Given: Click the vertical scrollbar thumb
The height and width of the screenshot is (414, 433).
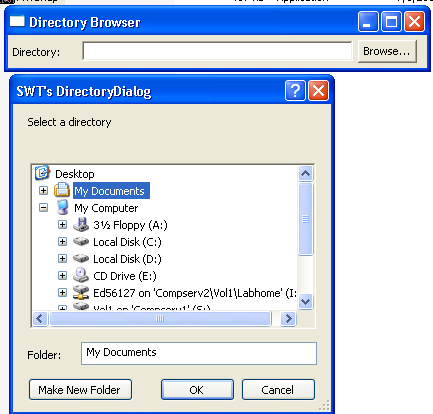Looking at the screenshot, I should [x=305, y=219].
